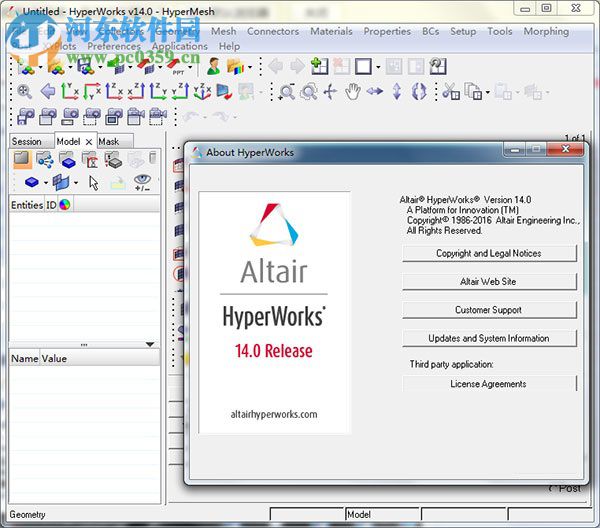
Task: Select the isometric XYZ axis view icon
Action: [202, 92]
